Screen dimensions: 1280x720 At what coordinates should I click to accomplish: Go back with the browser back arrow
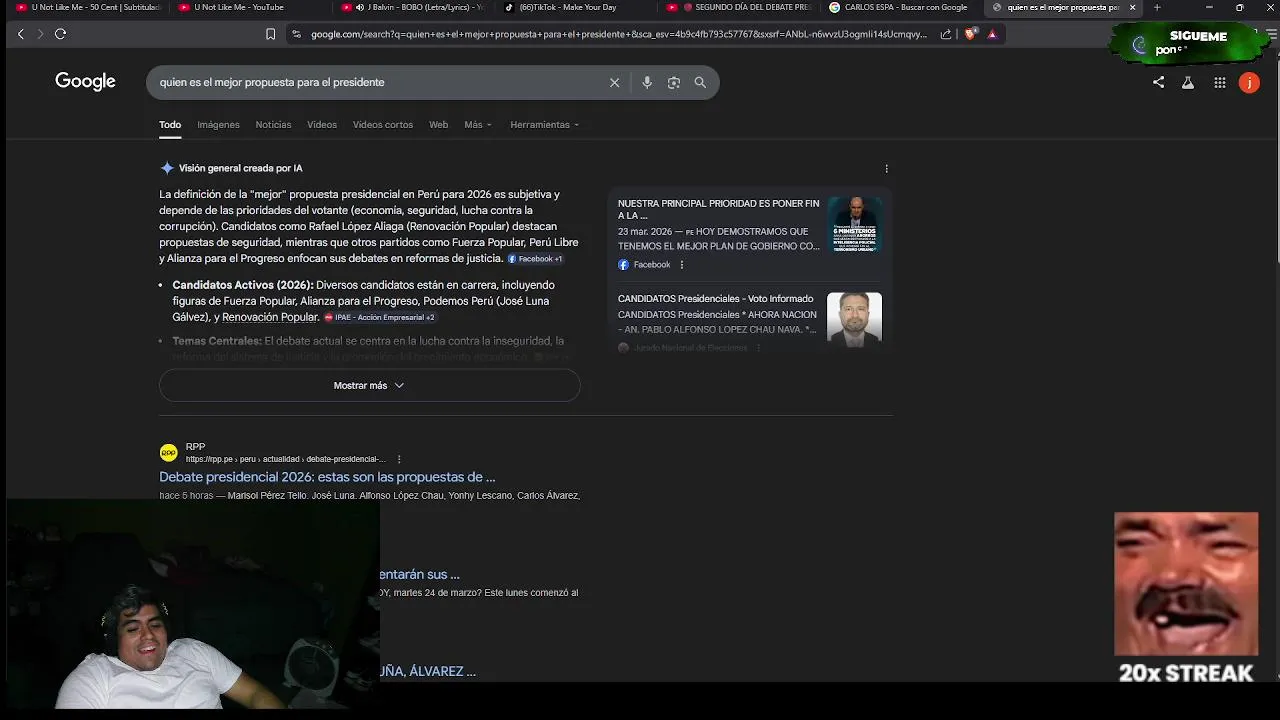point(20,34)
